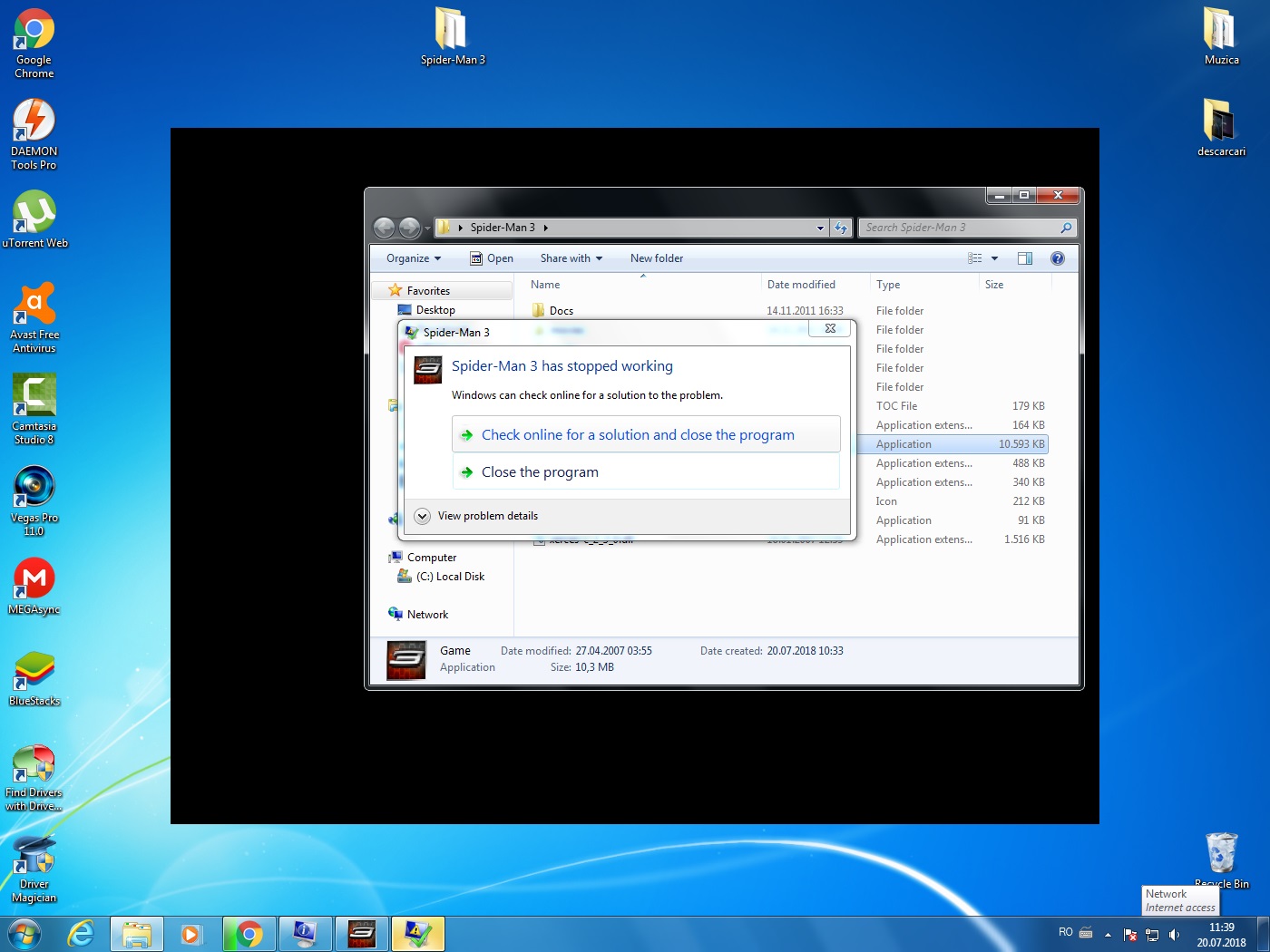Check online for a solution and close program
Screen dimensions: 1270x952
pyautogui.click(x=646, y=434)
